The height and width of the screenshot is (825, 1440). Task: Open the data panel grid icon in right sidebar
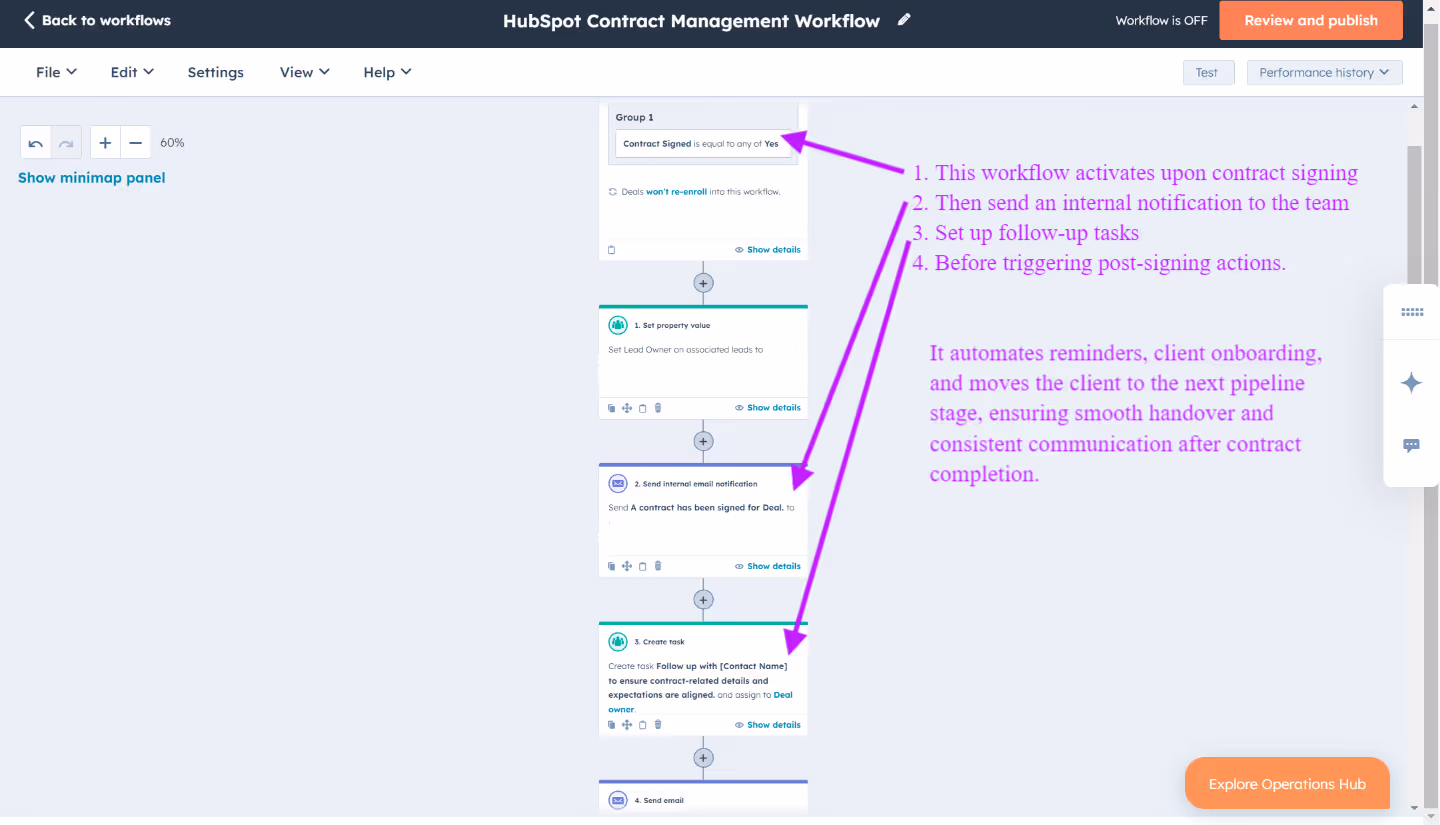[1411, 312]
